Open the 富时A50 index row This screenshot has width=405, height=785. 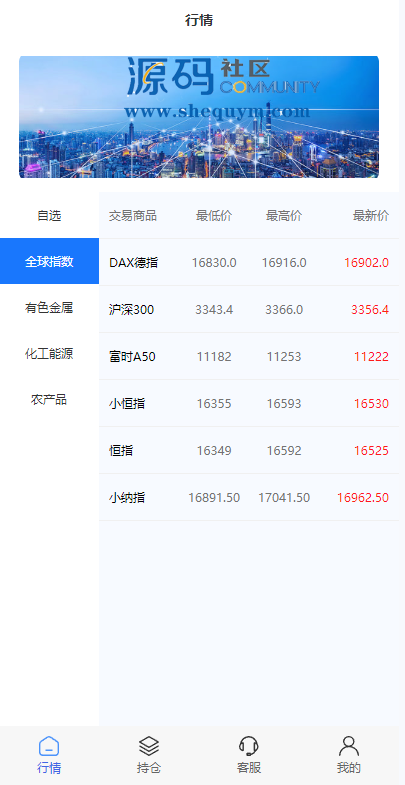249,356
